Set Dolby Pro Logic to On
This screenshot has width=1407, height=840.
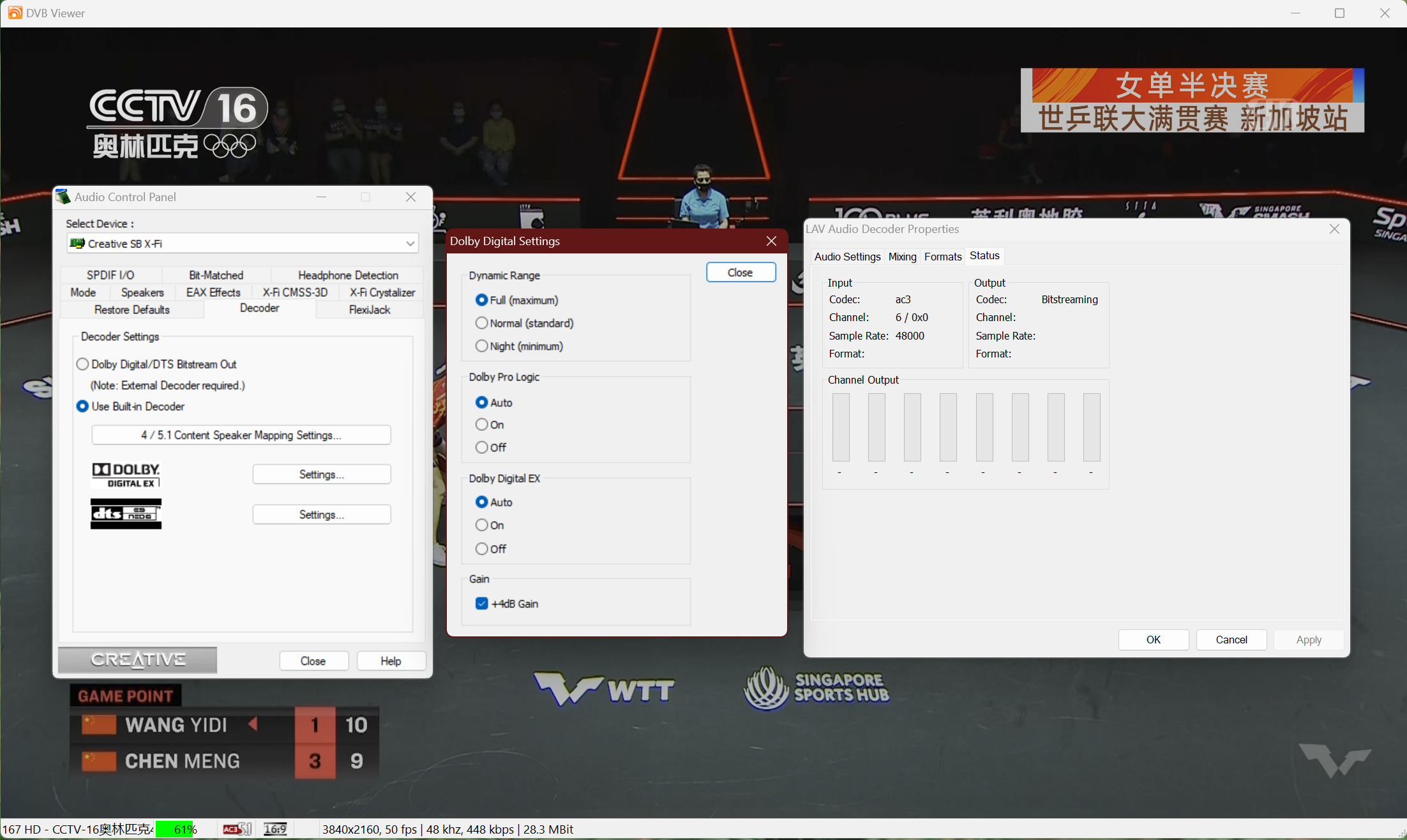(490, 424)
